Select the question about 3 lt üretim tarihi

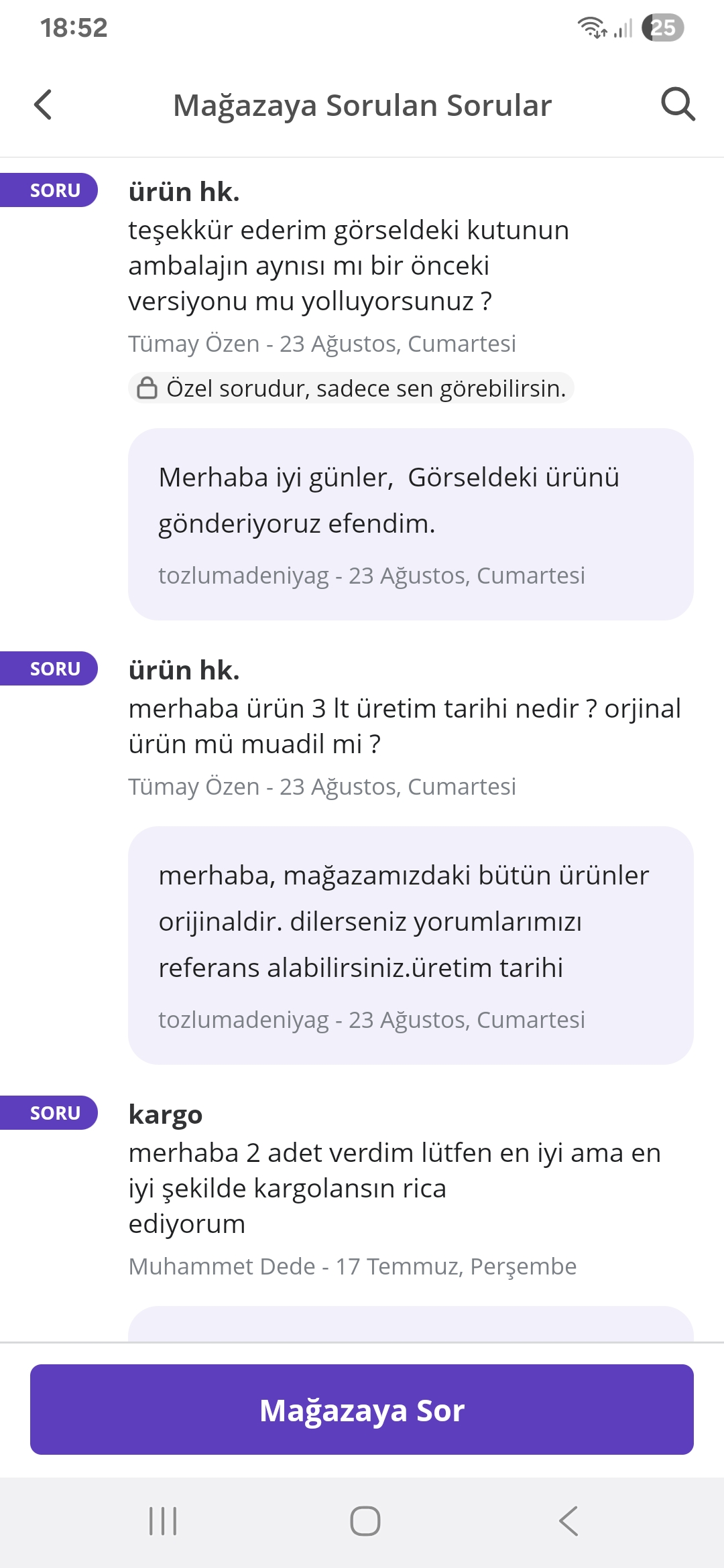pos(404,726)
